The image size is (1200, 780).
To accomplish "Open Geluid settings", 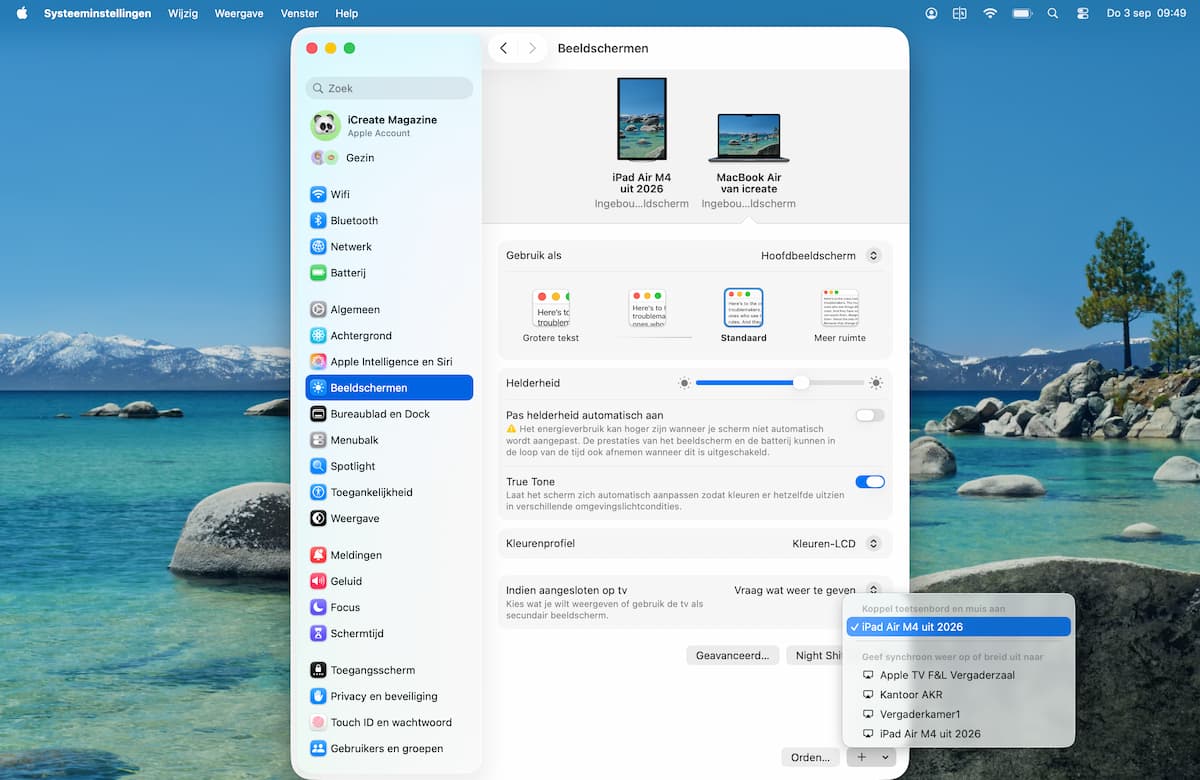I will pyautogui.click(x=389, y=580).
